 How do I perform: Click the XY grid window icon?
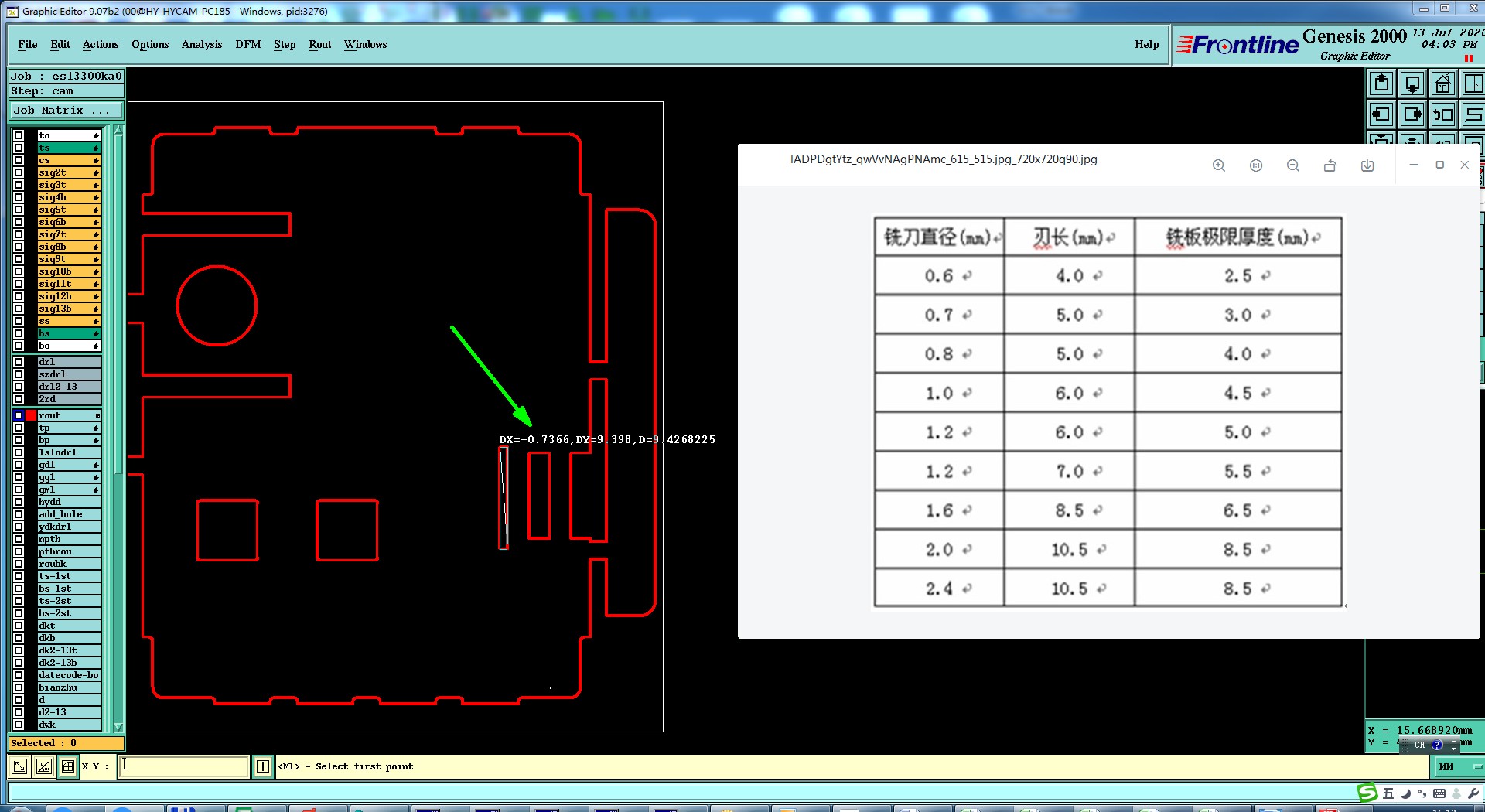pos(1473,84)
